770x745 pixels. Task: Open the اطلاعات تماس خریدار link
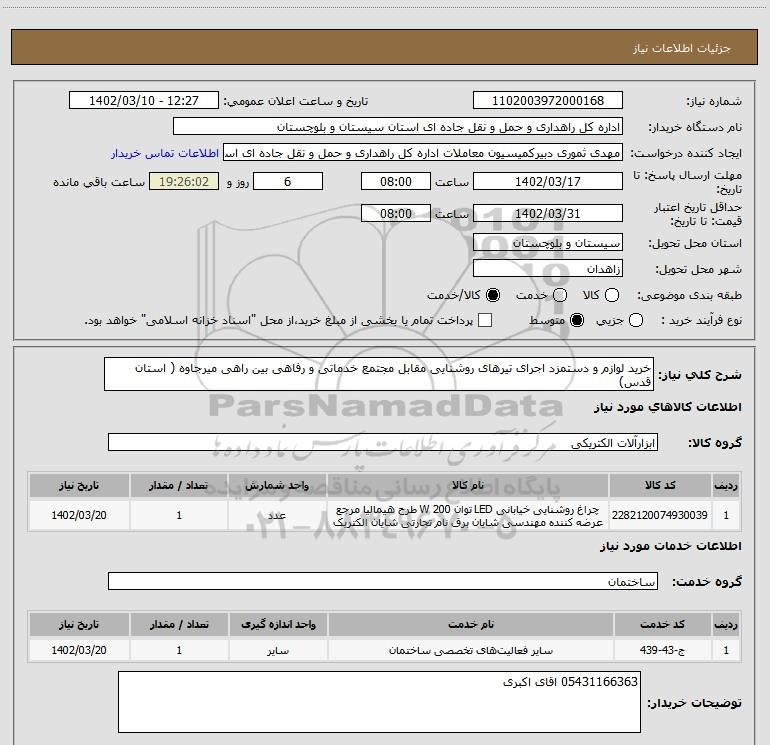tap(165, 153)
